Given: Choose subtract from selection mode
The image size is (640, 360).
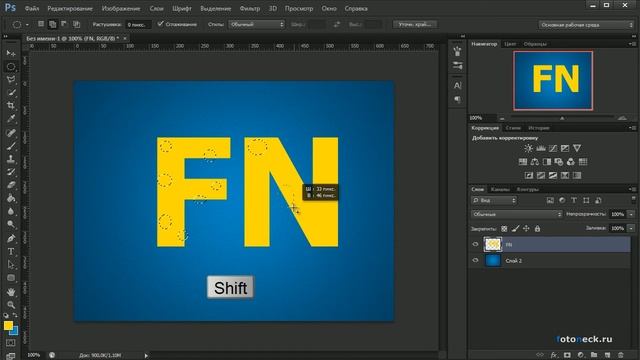Looking at the screenshot, I should [x=64, y=24].
